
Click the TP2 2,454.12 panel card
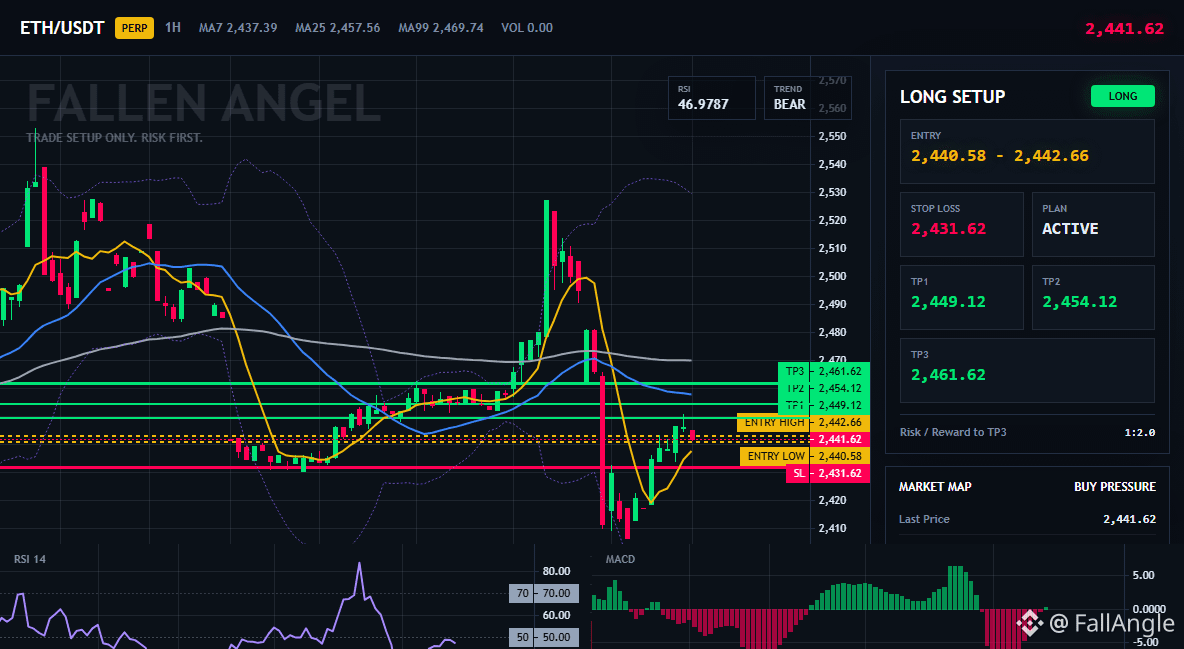[x=1093, y=297]
